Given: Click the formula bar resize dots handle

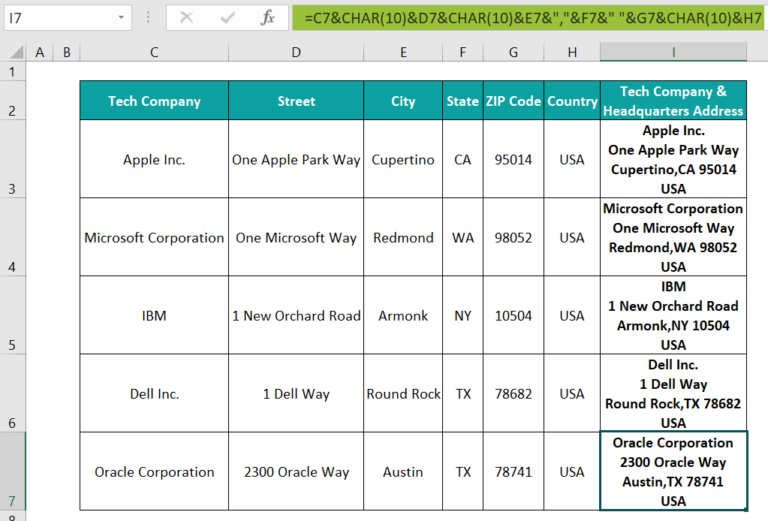Looking at the screenshot, I should (x=148, y=18).
